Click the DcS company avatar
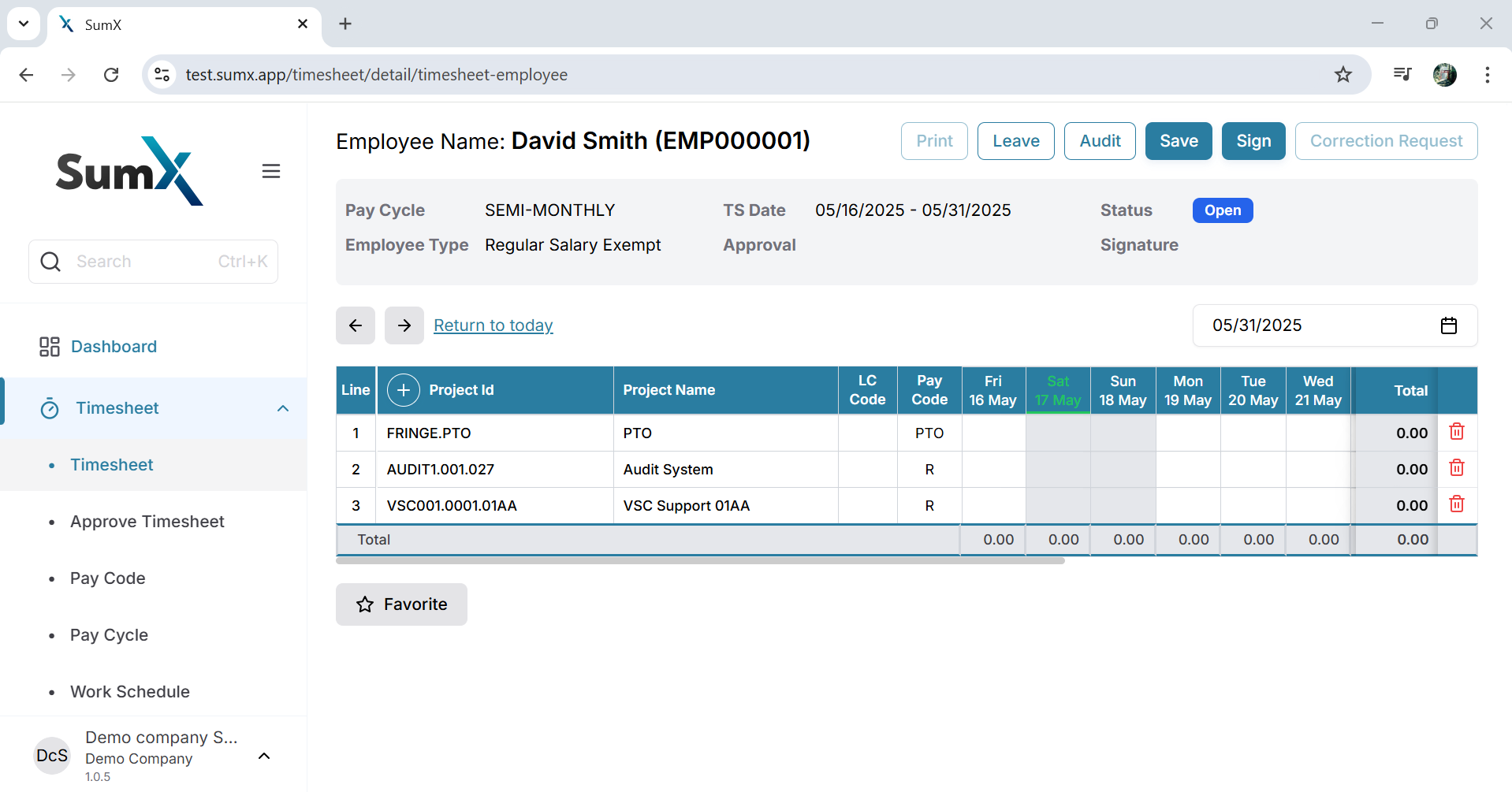Screen dimensions: 1512x792 52,756
